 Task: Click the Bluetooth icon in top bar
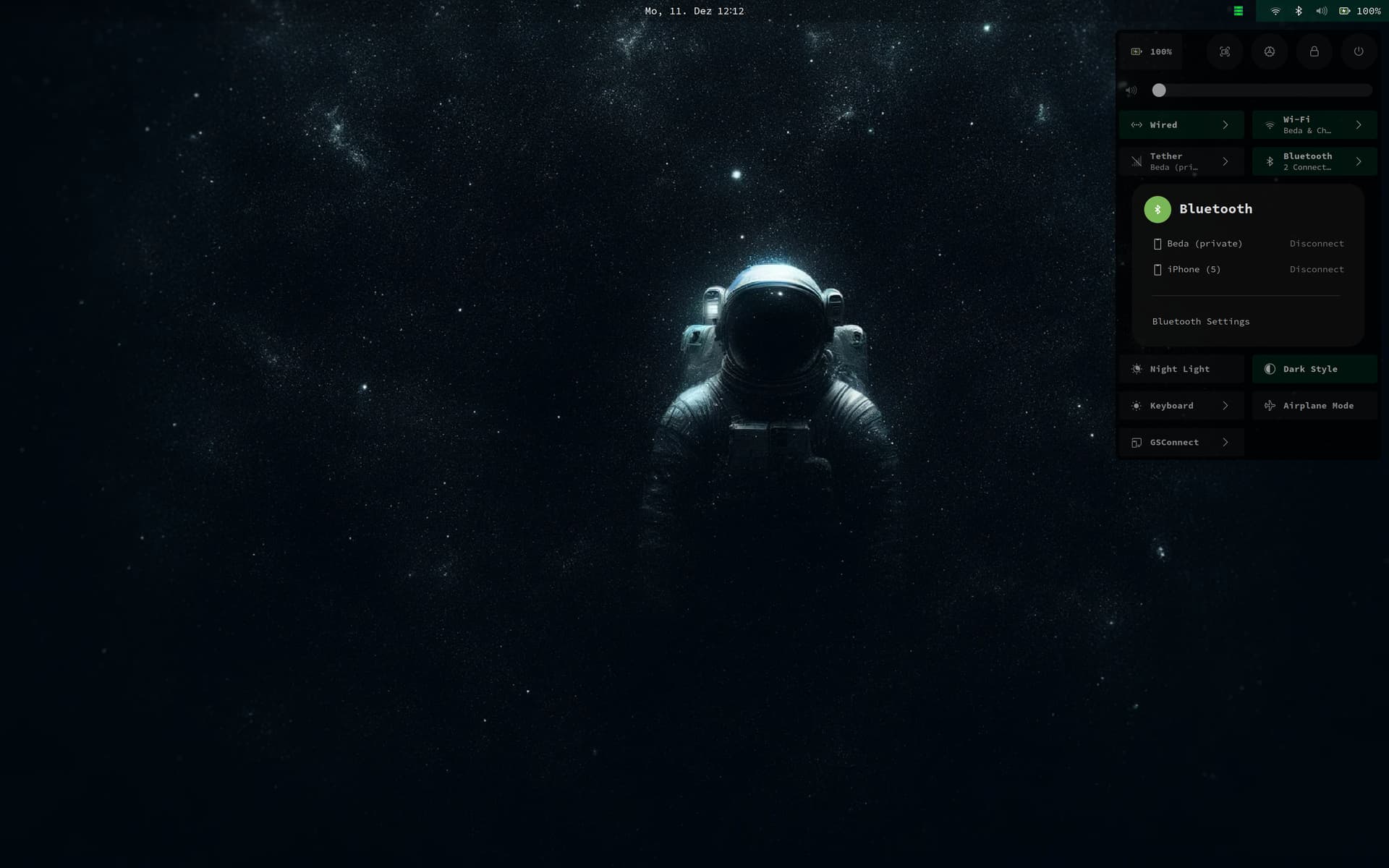1299,11
